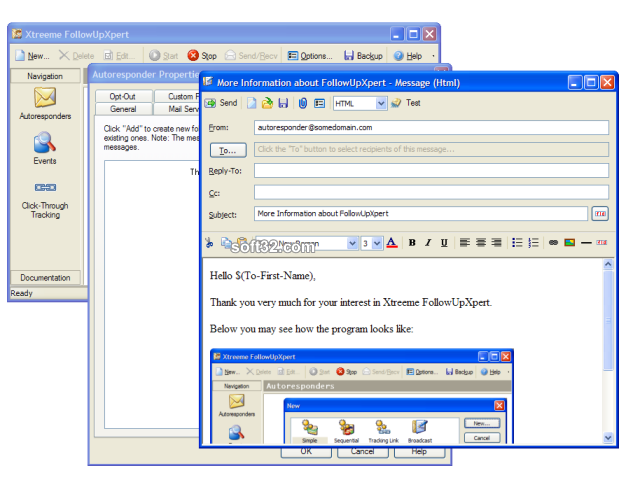Image resolution: width=640 pixels, height=480 pixels.
Task: Click OK in Autoresponder Properties dialog
Action: [x=306, y=452]
